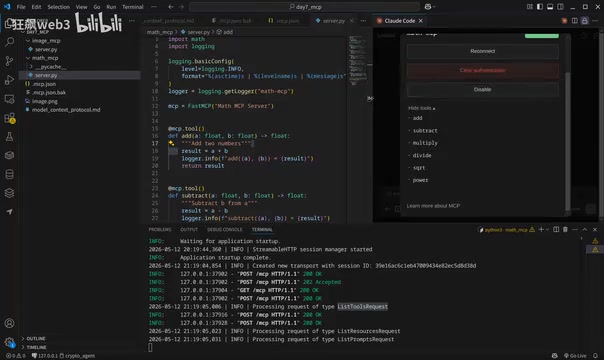
Task: Click the Go Live status bar item
Action: tap(575, 356)
